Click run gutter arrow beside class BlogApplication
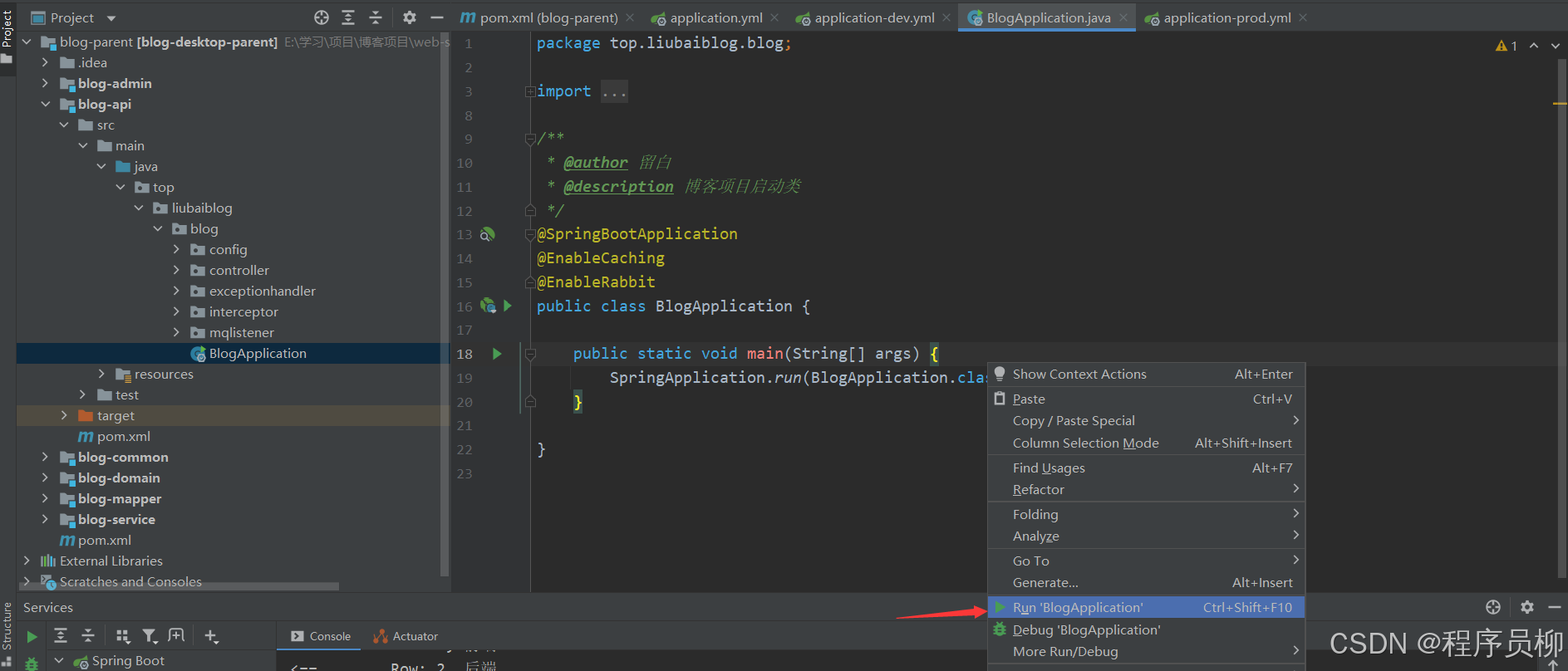1568x671 pixels. (508, 306)
